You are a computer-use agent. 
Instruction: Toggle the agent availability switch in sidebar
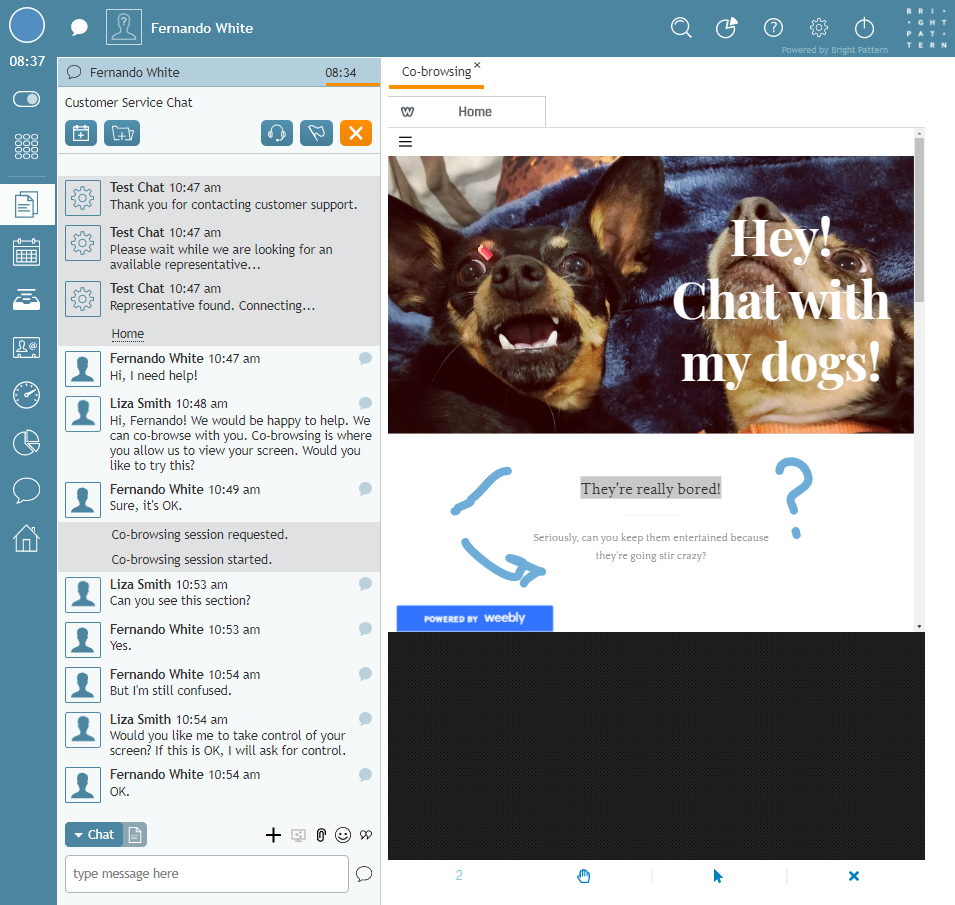27,99
